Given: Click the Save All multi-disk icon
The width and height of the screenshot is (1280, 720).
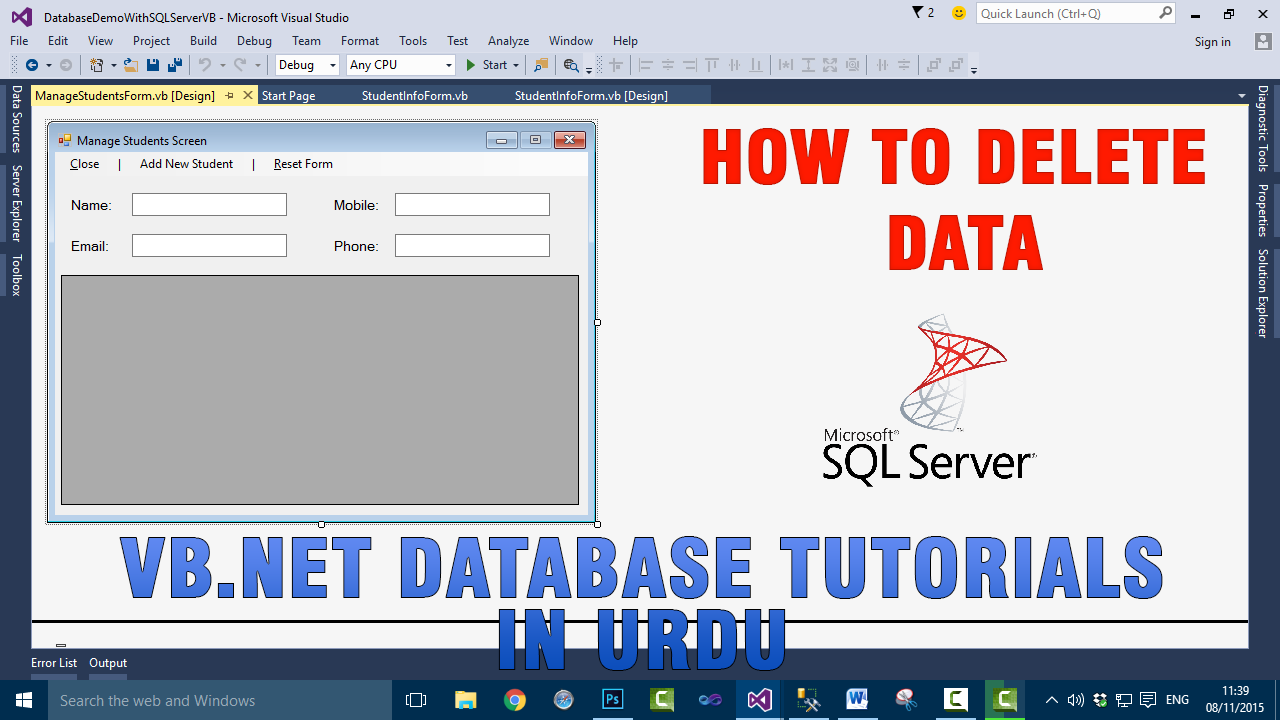Looking at the screenshot, I should tap(175, 65).
